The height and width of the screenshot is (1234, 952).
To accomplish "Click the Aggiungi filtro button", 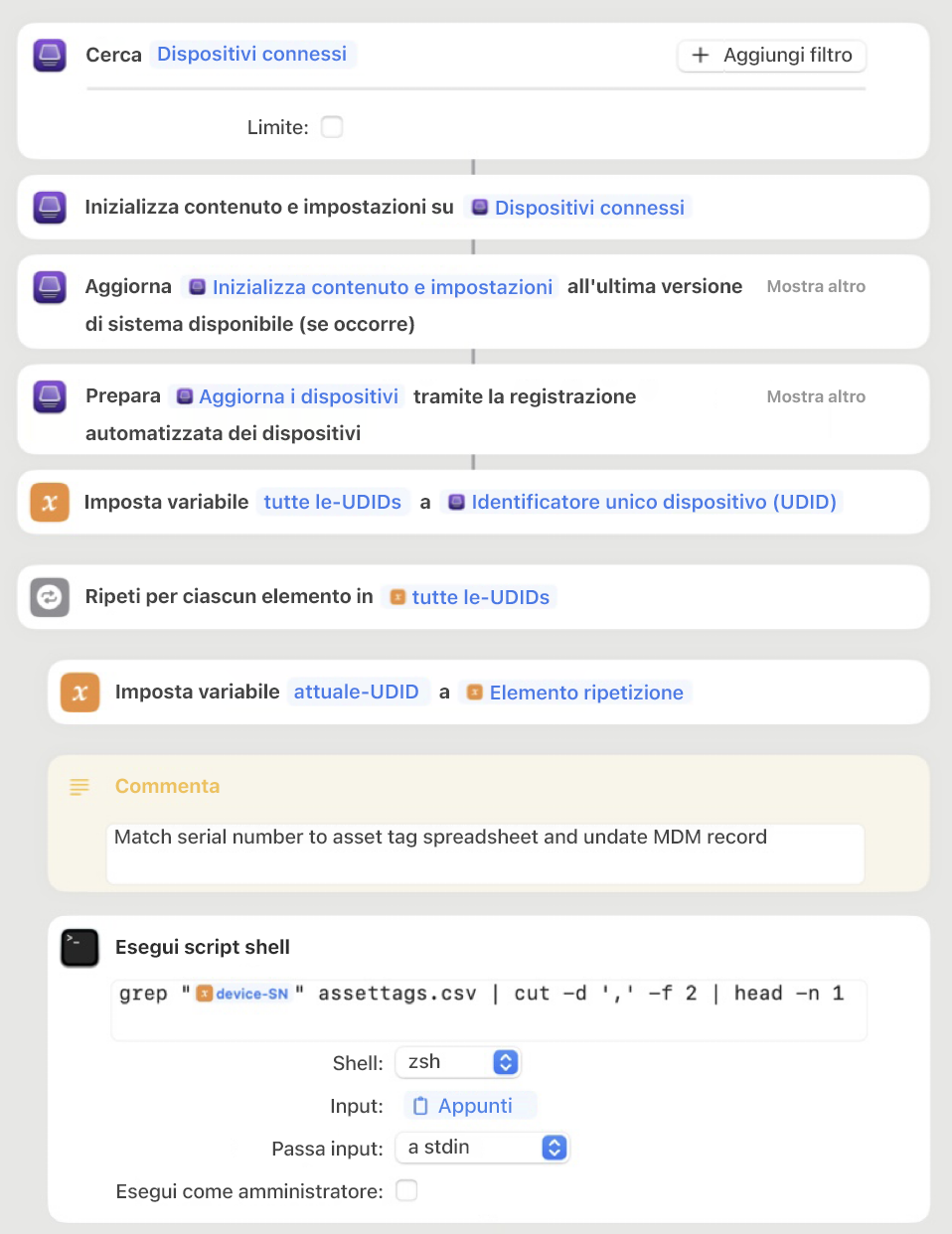I will (771, 56).
